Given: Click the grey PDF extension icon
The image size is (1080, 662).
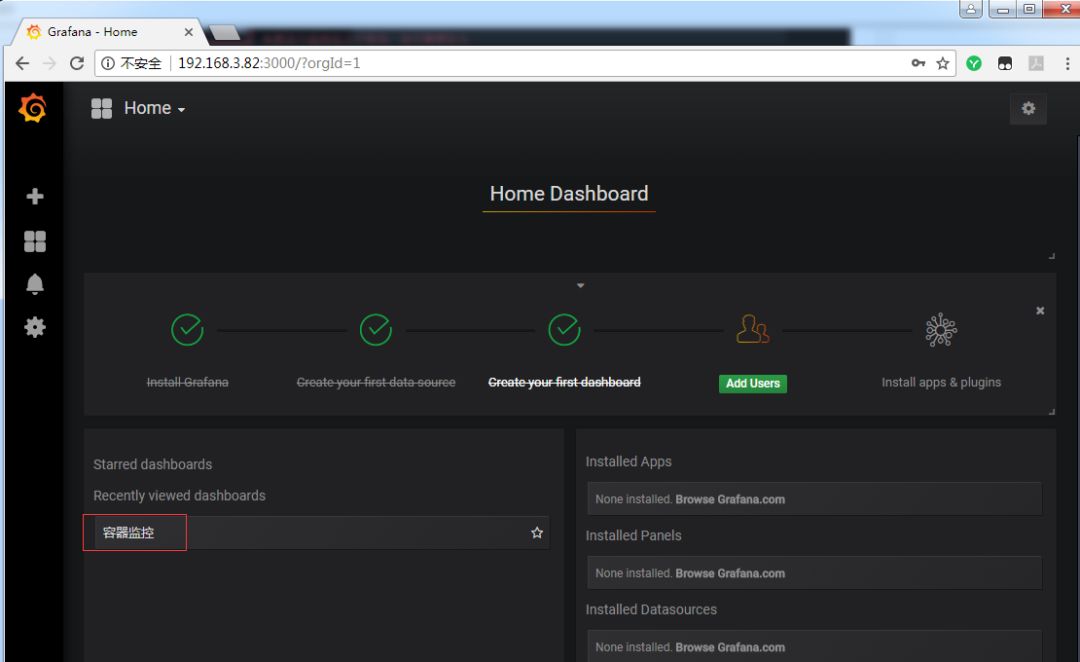Looking at the screenshot, I should (1036, 63).
